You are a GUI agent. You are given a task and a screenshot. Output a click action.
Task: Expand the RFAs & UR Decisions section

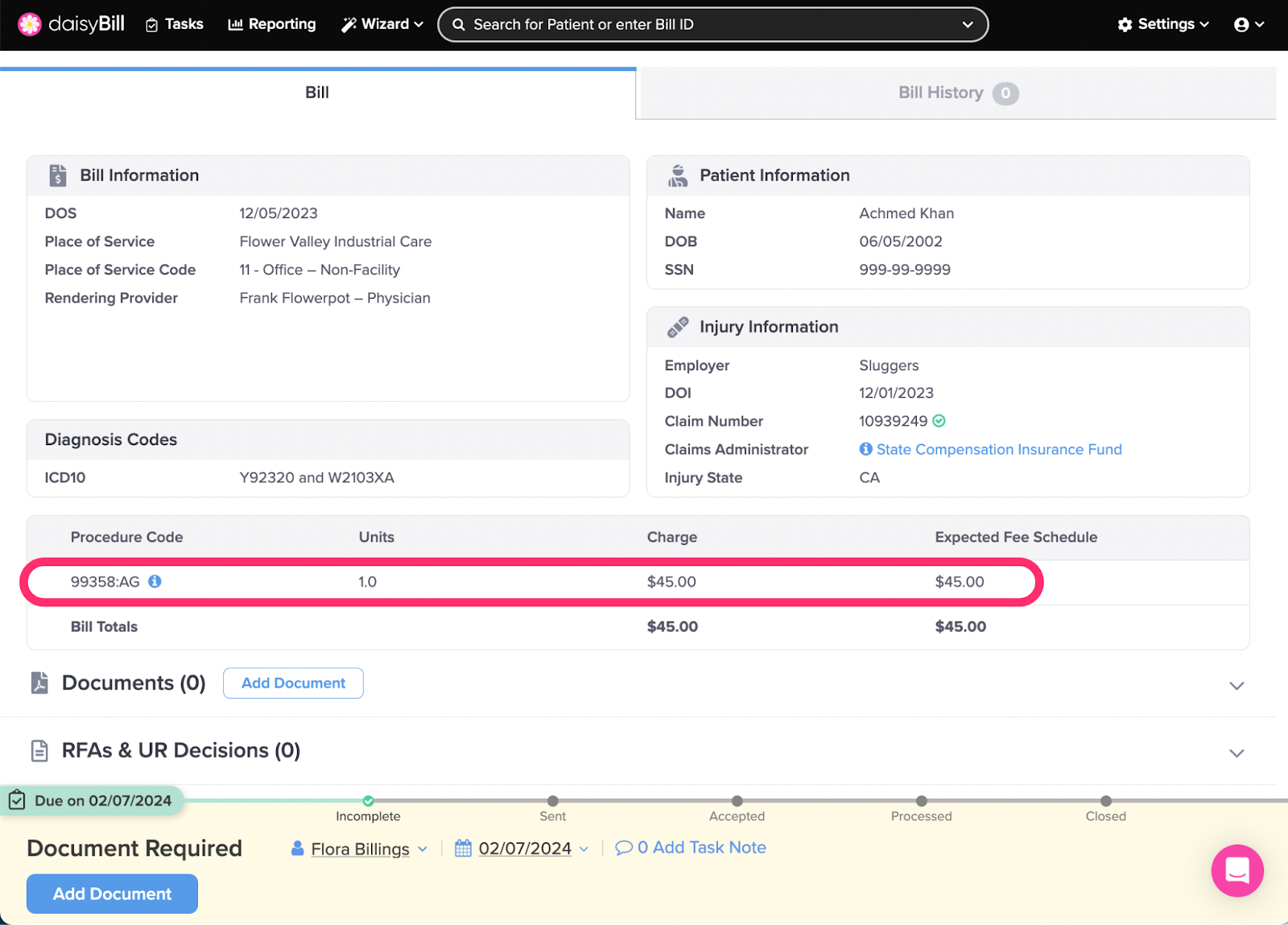click(x=1236, y=754)
